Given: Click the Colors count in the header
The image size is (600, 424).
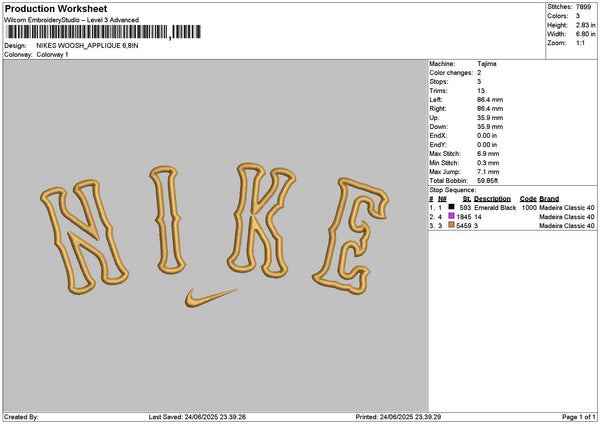Looking at the screenshot, I should coord(578,16).
